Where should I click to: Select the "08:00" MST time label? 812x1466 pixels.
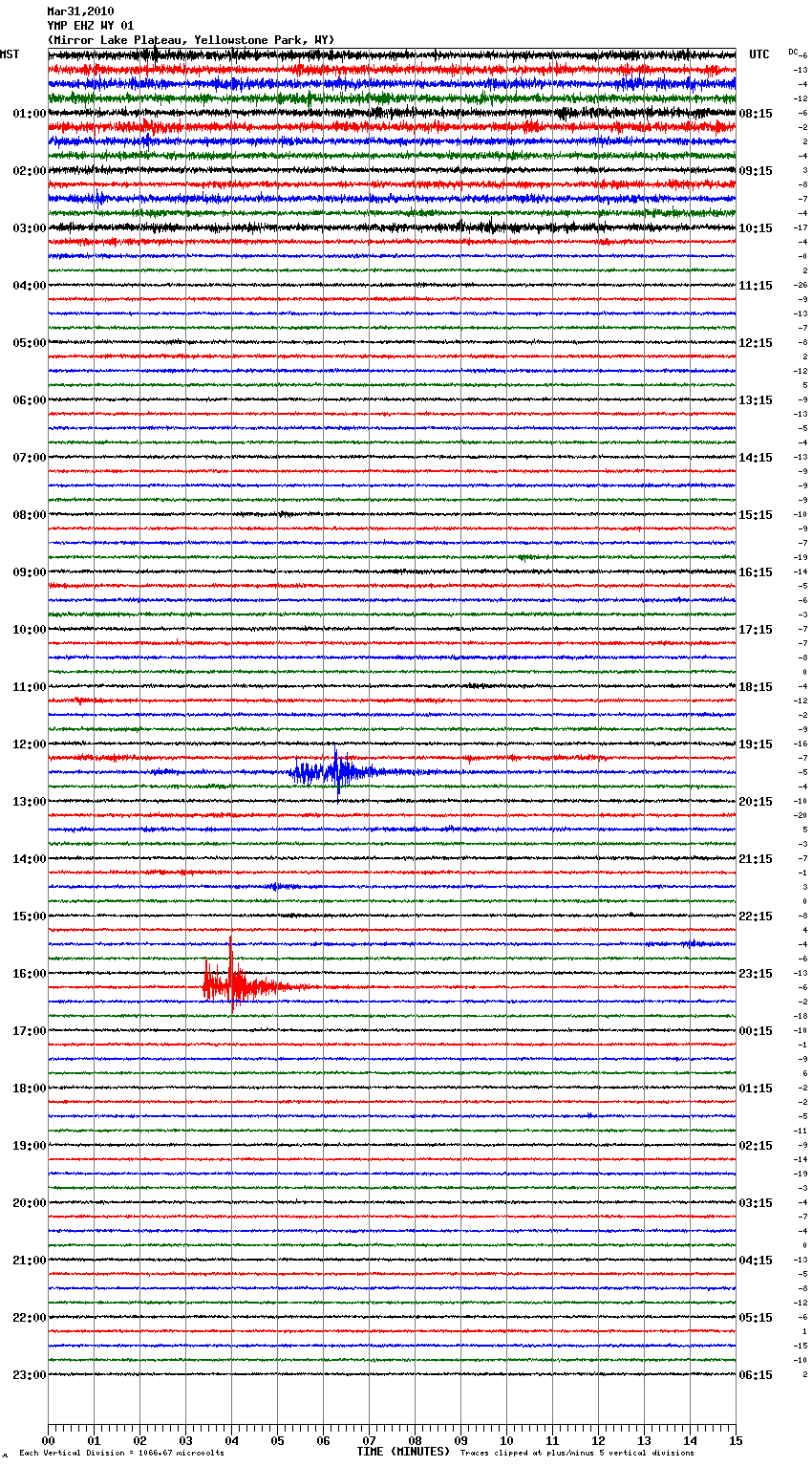[30, 515]
